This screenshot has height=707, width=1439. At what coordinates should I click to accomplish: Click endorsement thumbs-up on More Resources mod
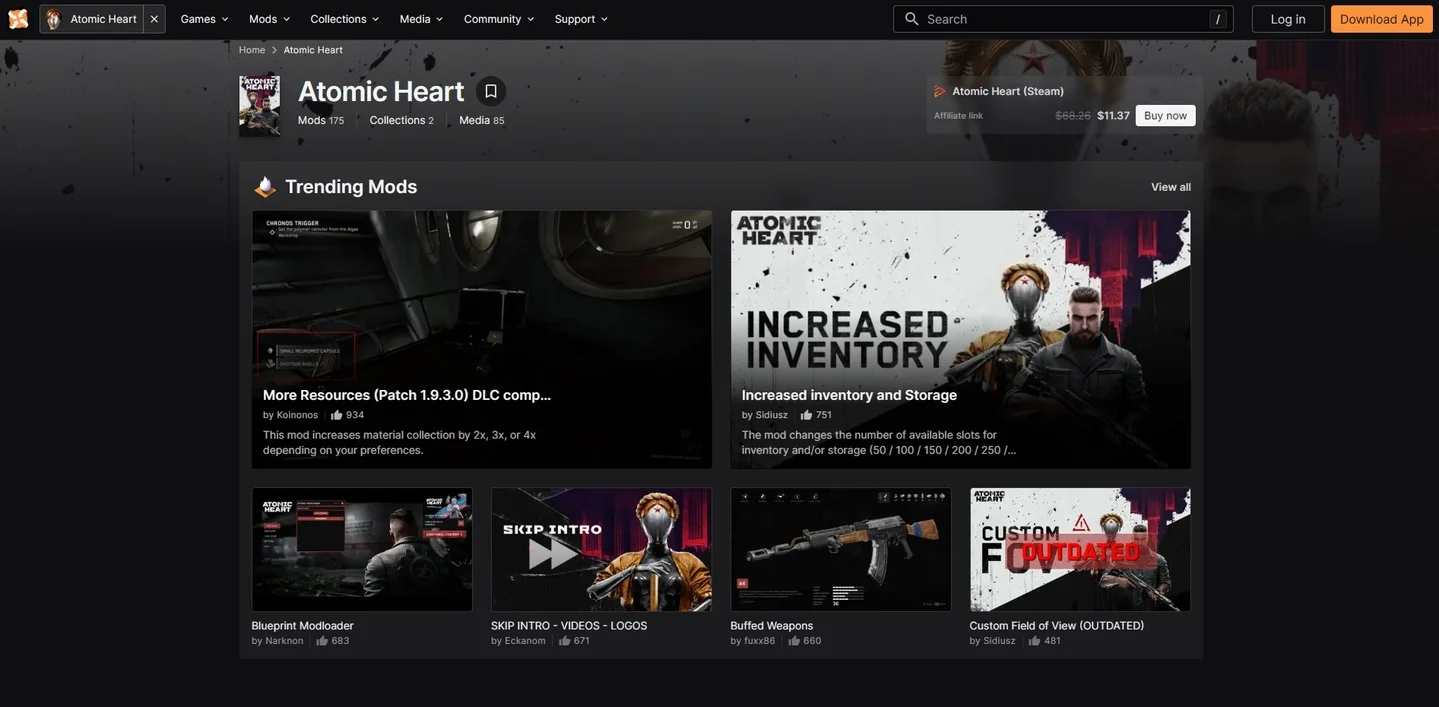[x=337, y=415]
